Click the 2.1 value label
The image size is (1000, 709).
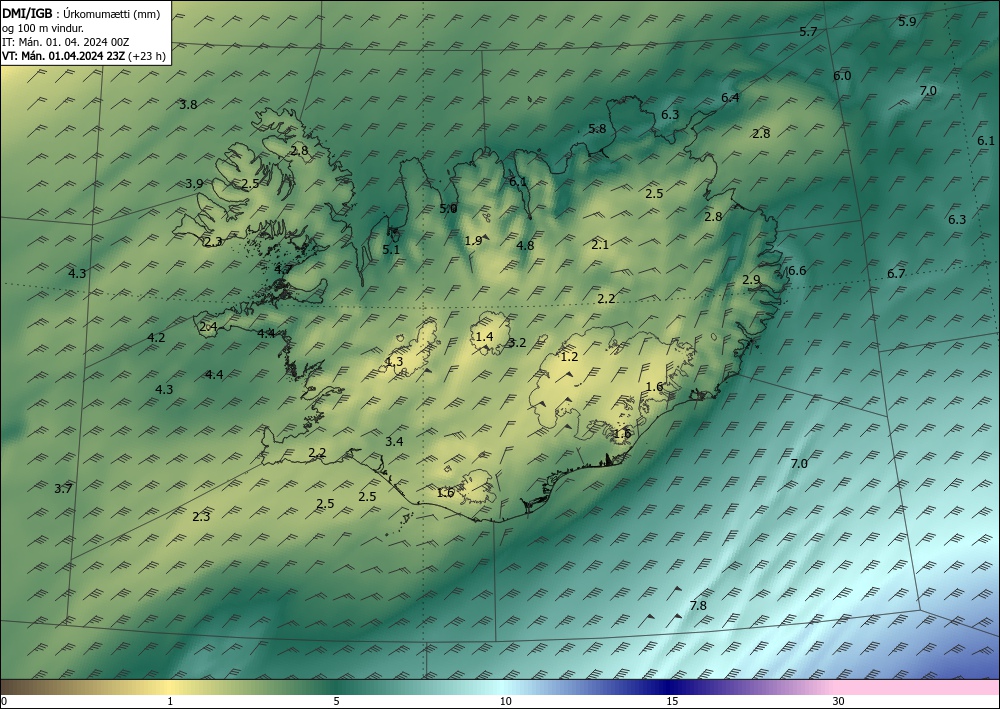(600, 244)
